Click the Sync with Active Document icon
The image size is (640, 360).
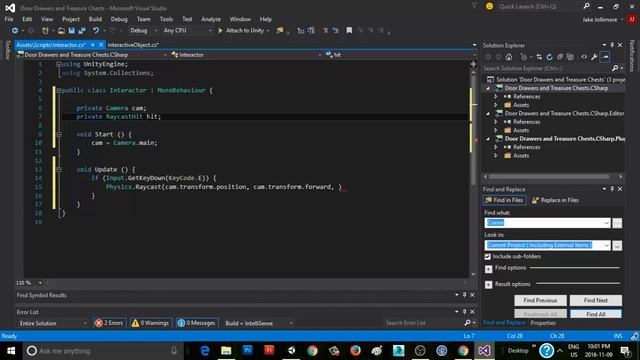(539, 57)
